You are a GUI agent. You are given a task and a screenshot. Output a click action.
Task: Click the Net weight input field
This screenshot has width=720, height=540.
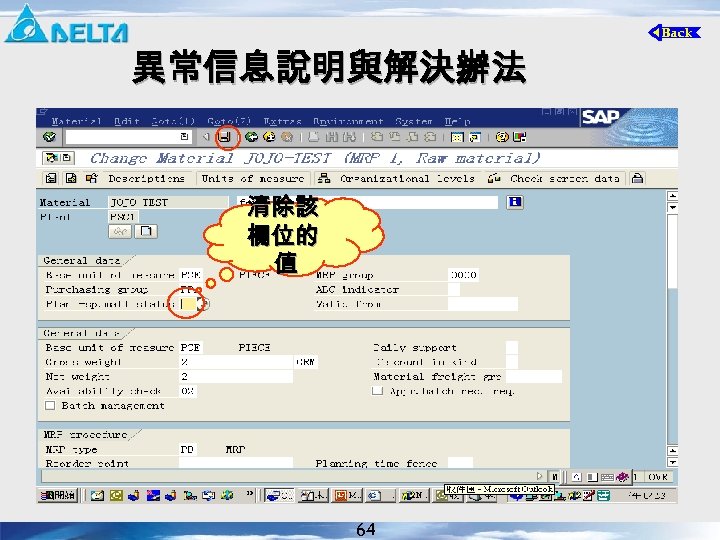click(236, 377)
